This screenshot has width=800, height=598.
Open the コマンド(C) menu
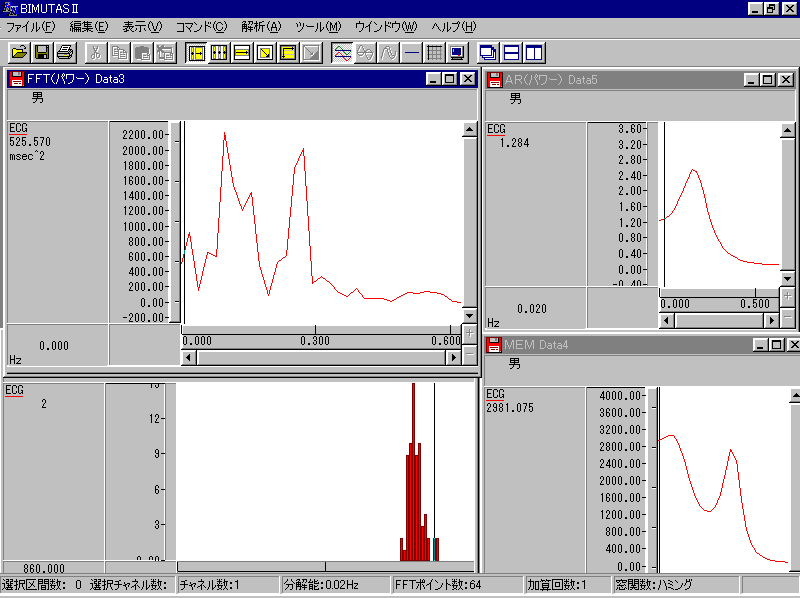point(201,26)
